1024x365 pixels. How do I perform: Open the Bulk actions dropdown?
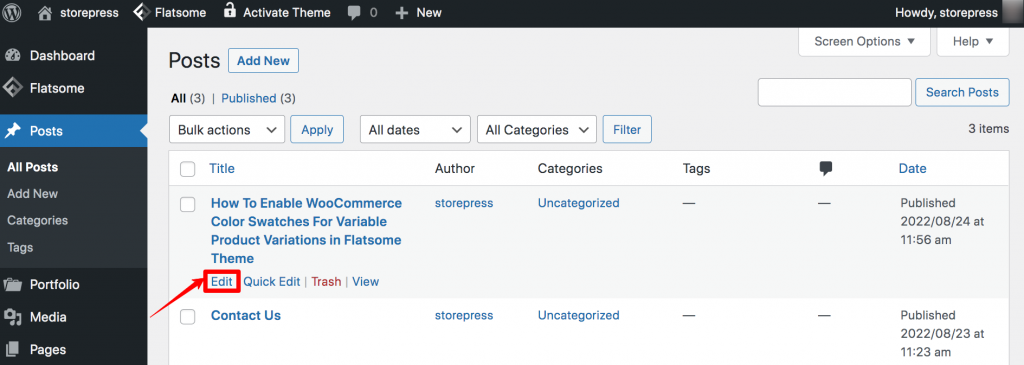coord(227,130)
